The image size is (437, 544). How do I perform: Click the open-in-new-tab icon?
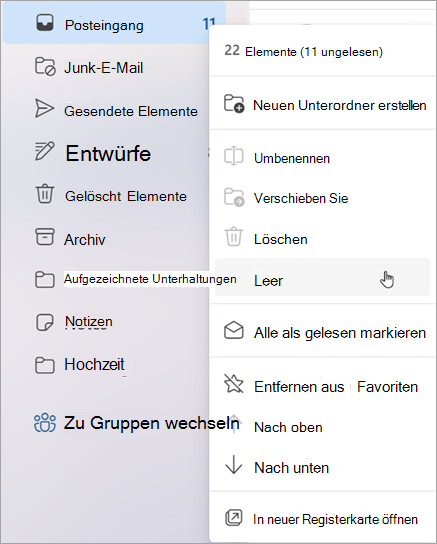pos(234,518)
